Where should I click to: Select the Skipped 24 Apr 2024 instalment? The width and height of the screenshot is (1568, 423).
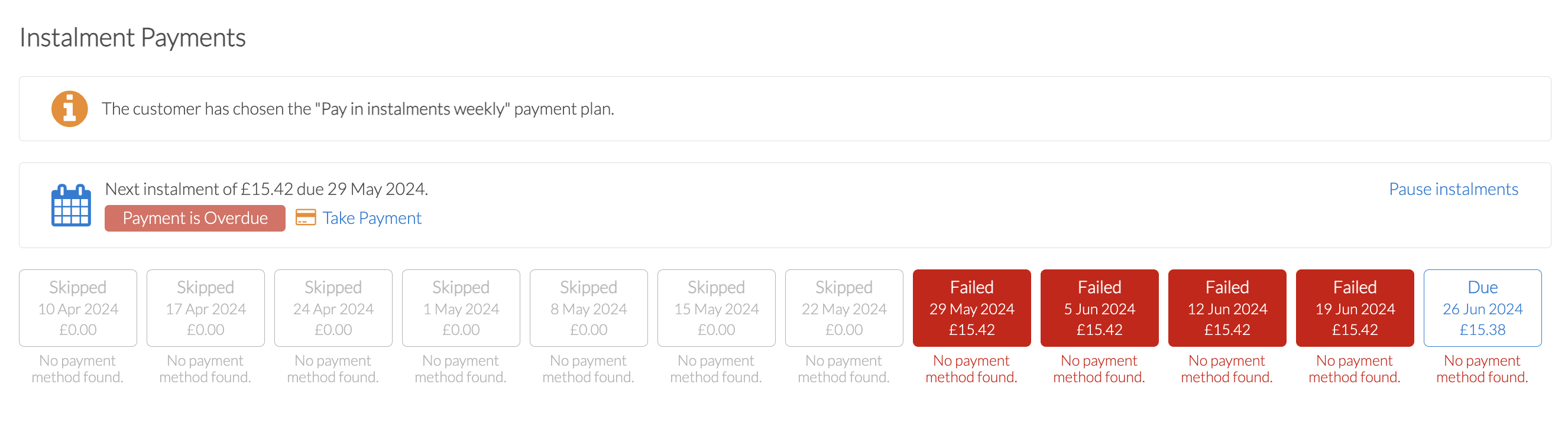click(333, 308)
